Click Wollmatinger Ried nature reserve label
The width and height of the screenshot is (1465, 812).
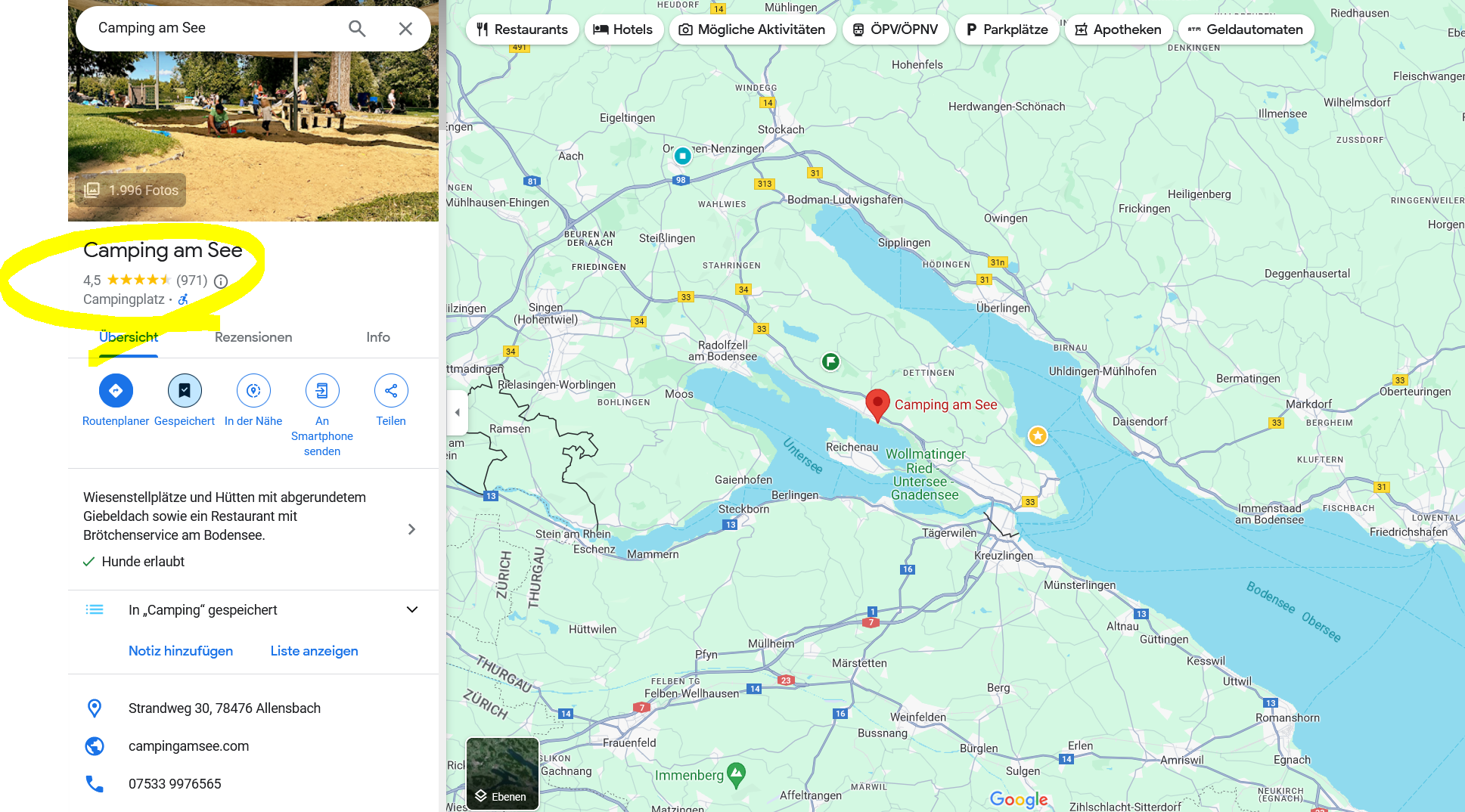click(926, 475)
